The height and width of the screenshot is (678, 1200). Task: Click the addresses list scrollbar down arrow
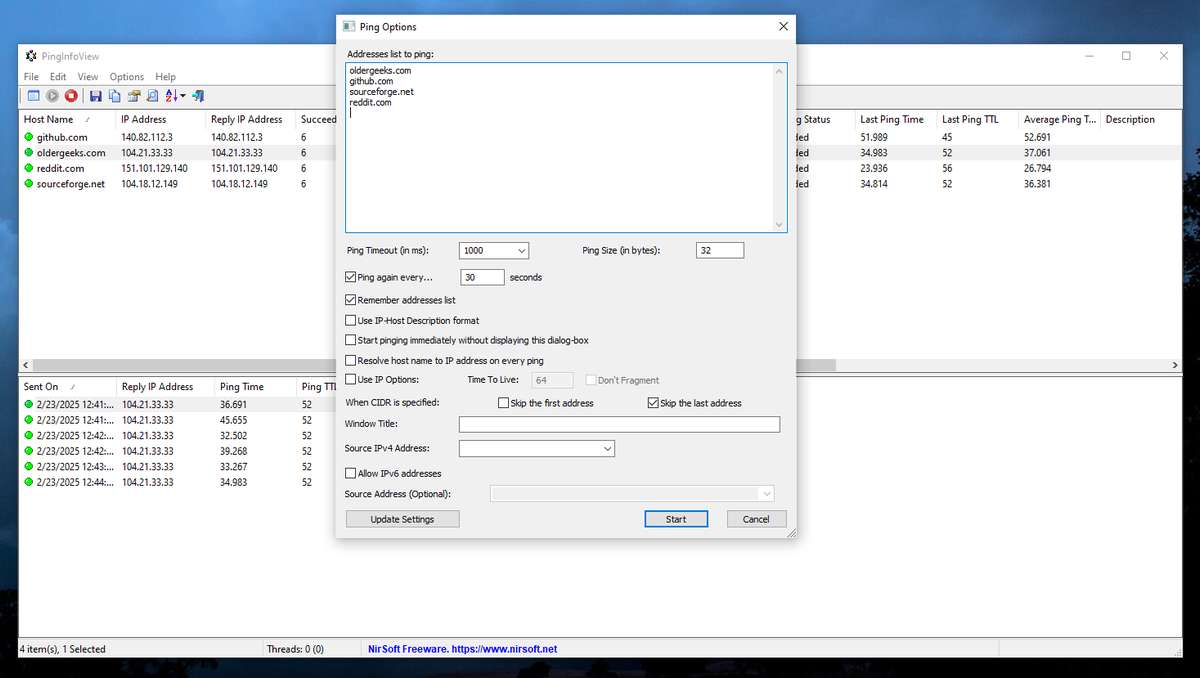(779, 225)
